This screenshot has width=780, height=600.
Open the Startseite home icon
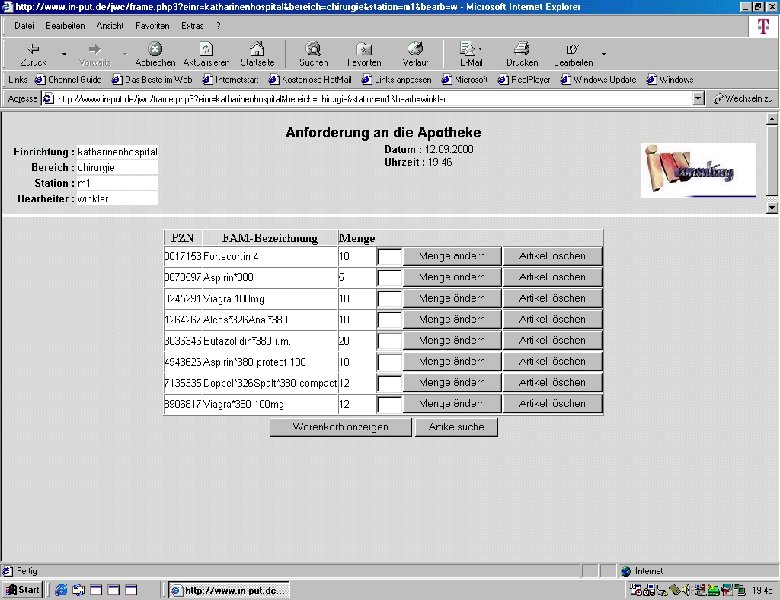coord(257,54)
